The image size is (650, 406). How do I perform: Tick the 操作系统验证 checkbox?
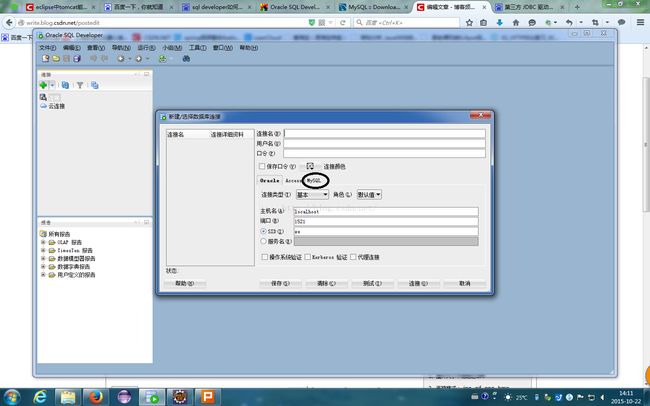coord(264,257)
